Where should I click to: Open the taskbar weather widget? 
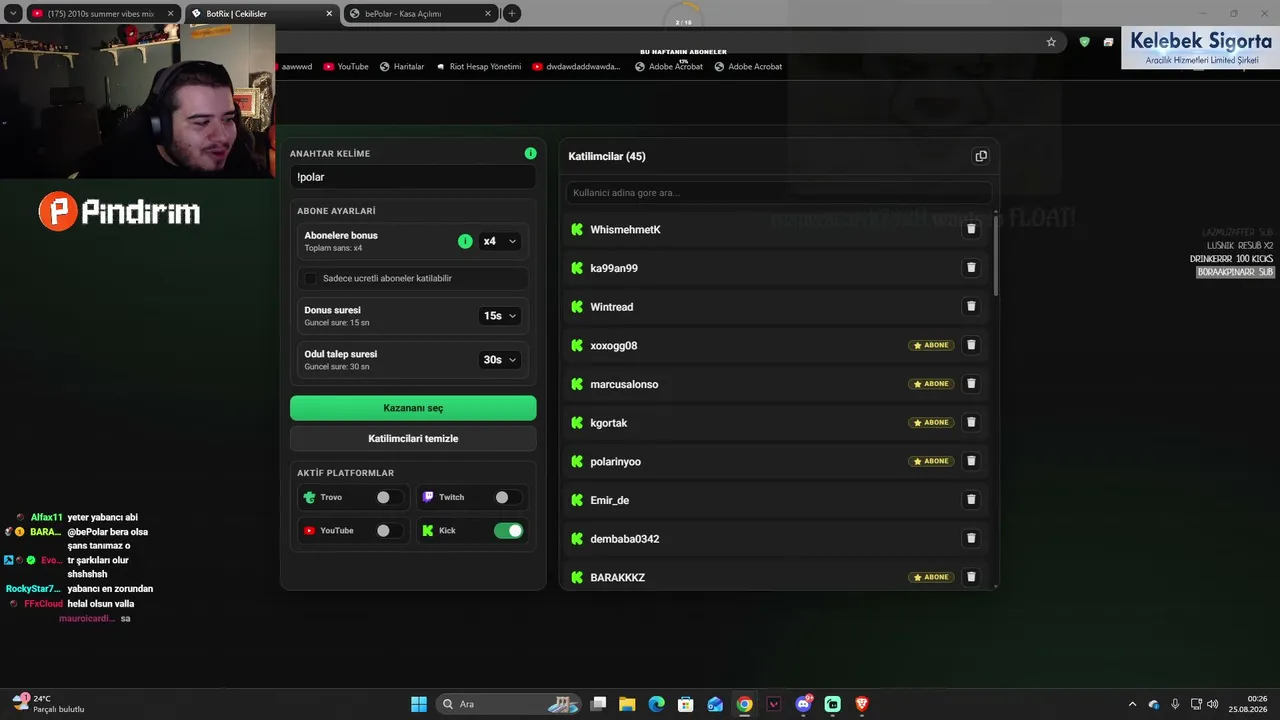48,704
